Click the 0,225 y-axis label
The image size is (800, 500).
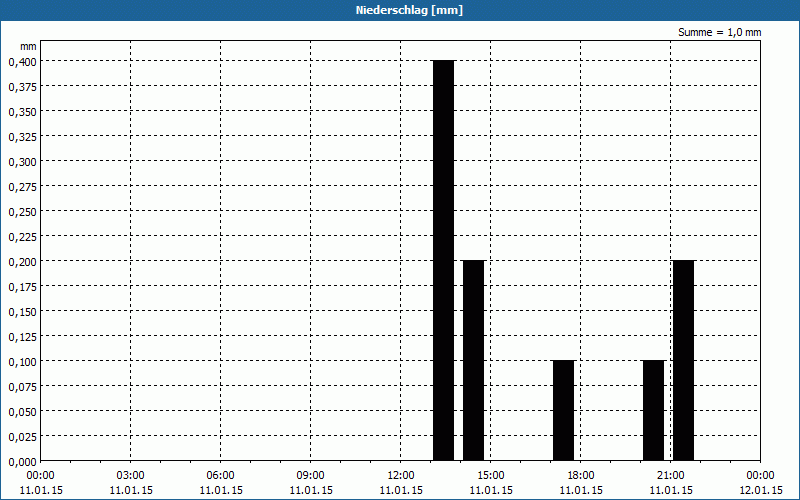[x=22, y=237]
